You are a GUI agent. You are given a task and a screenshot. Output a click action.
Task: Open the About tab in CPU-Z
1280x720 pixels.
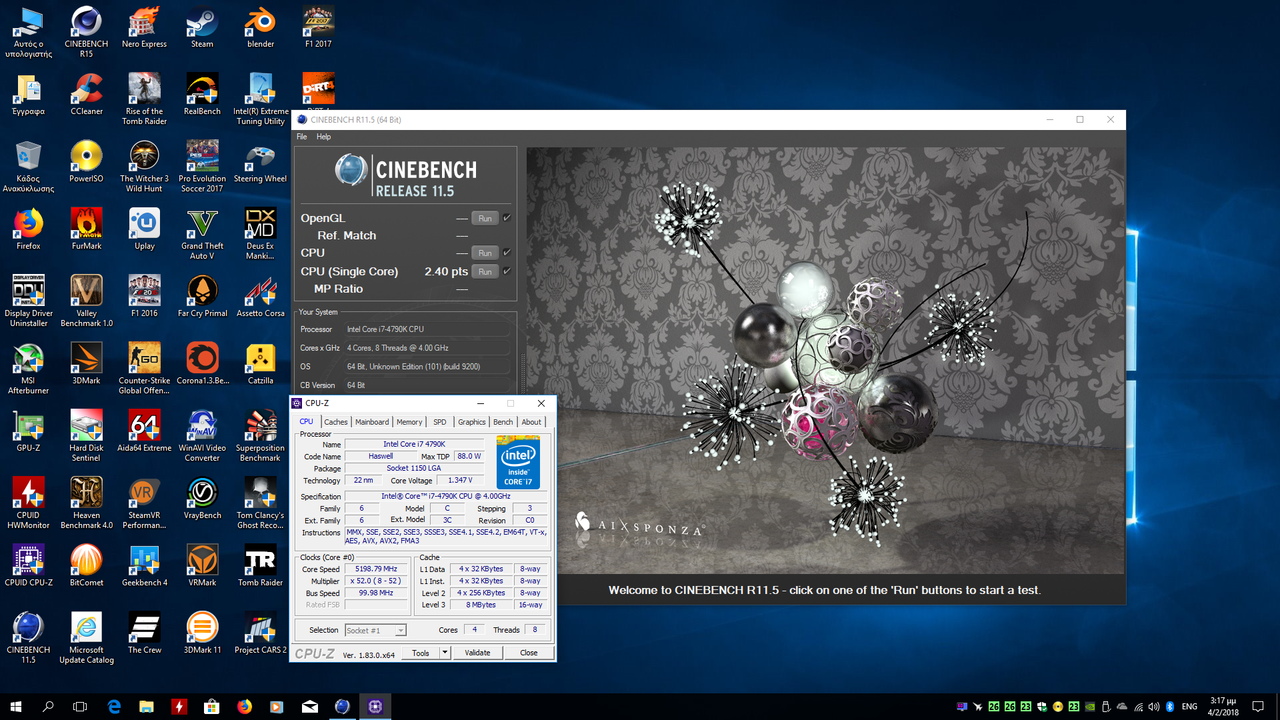tap(531, 422)
